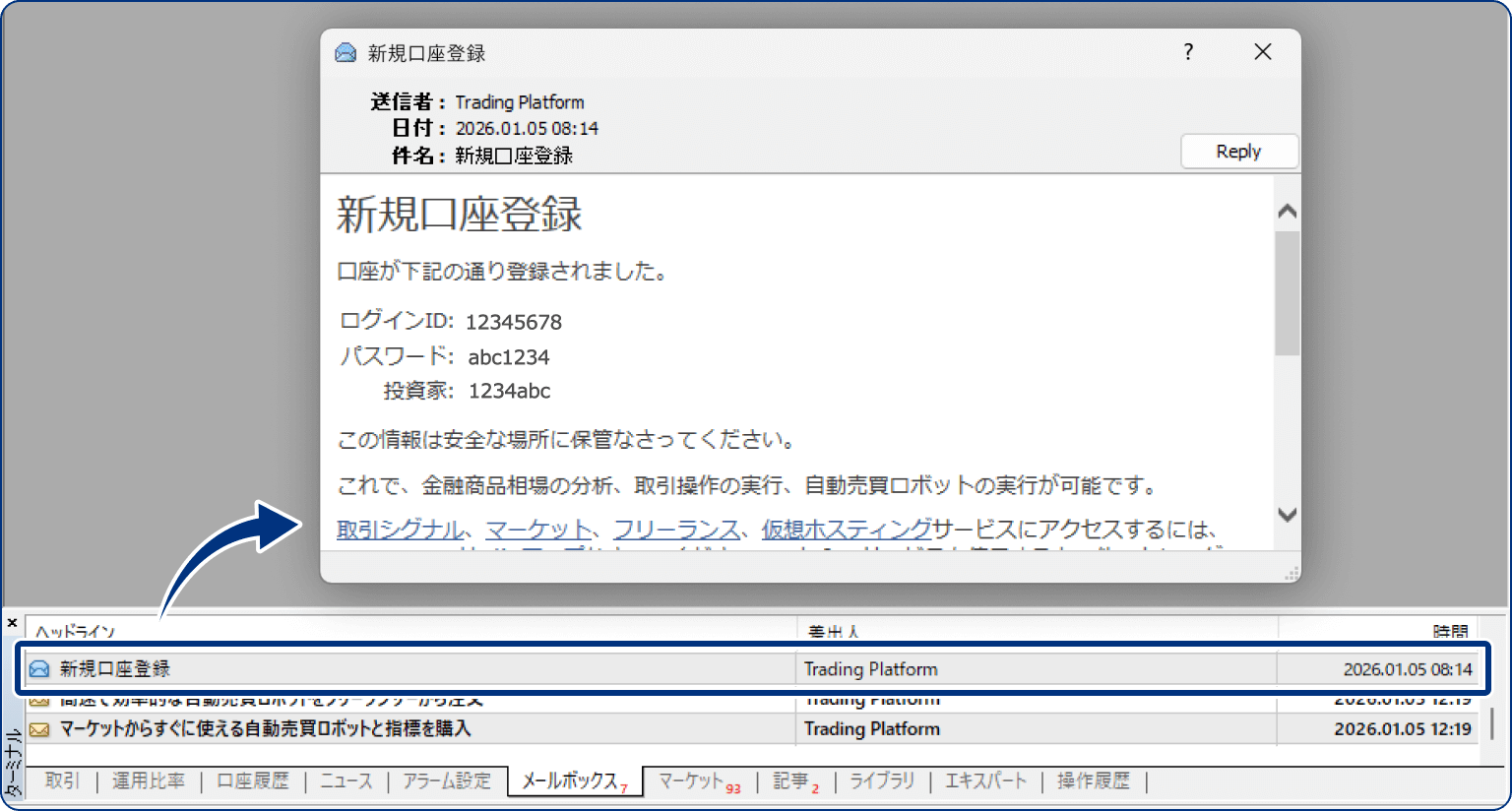Follow the マーケット hyperlink in the email body
The width and height of the screenshot is (1512, 811).
538,528
